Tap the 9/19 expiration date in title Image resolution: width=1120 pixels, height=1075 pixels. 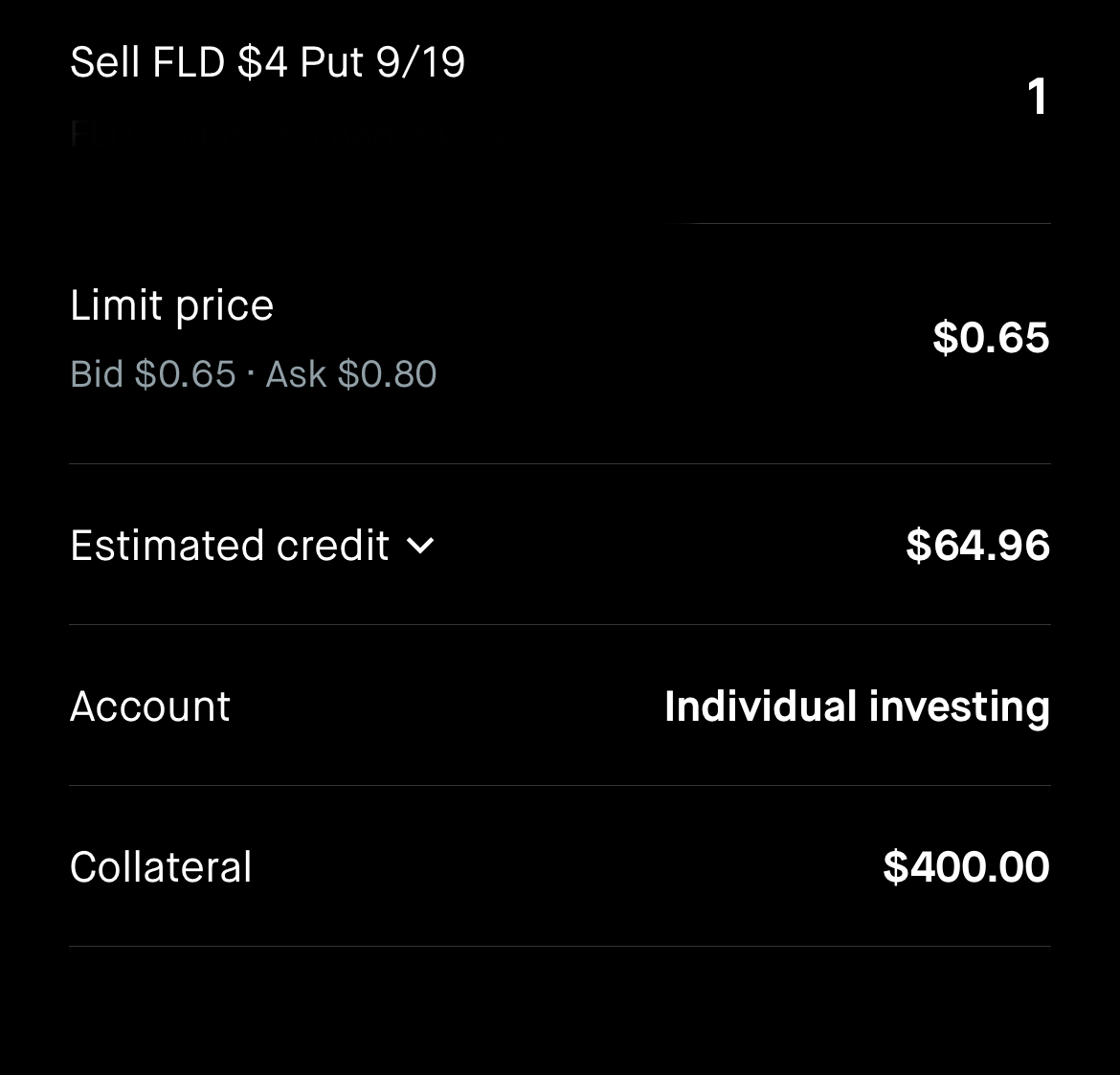click(420, 61)
